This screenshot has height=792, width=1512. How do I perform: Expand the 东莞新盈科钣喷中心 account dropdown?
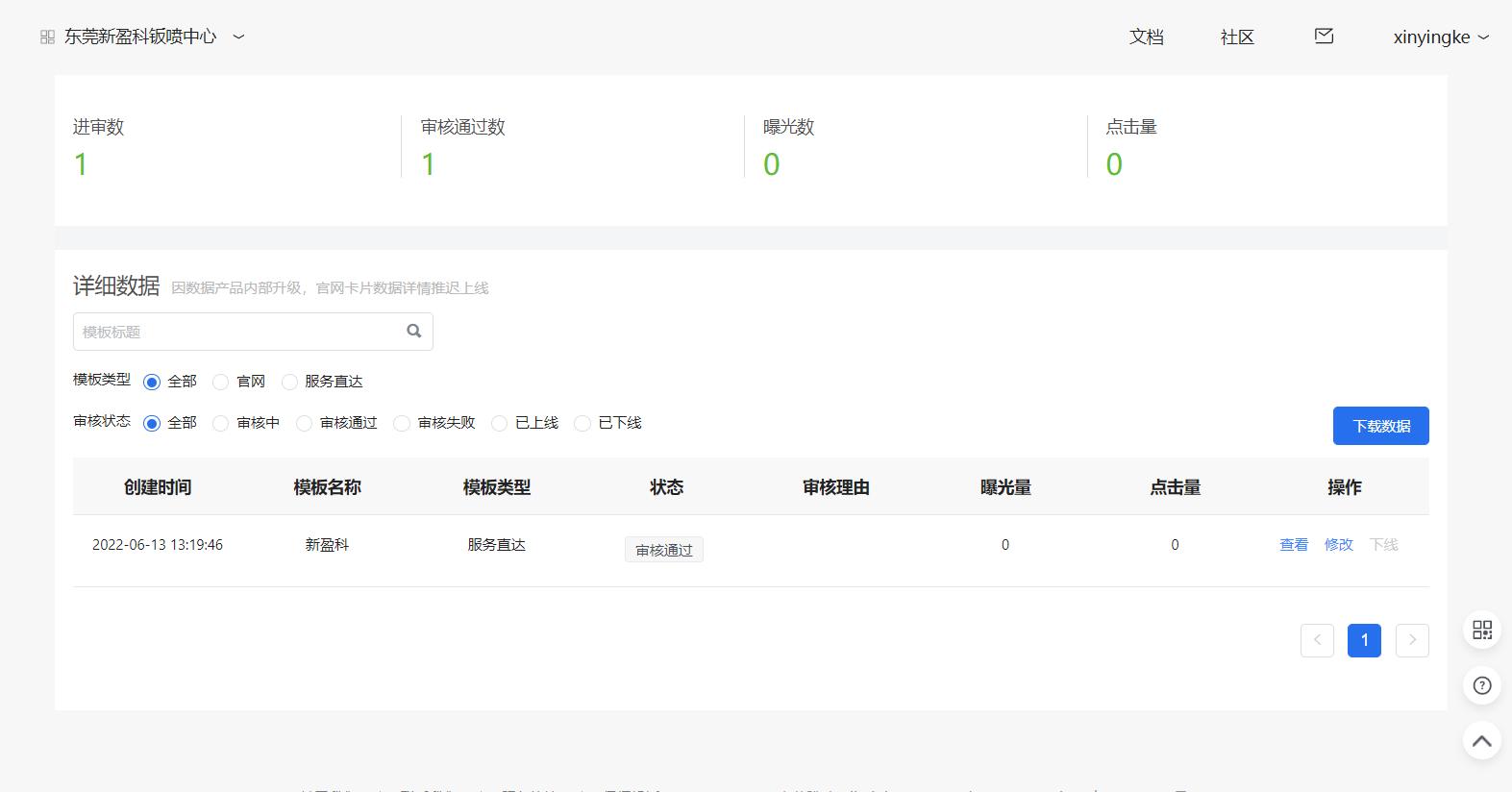[239, 37]
